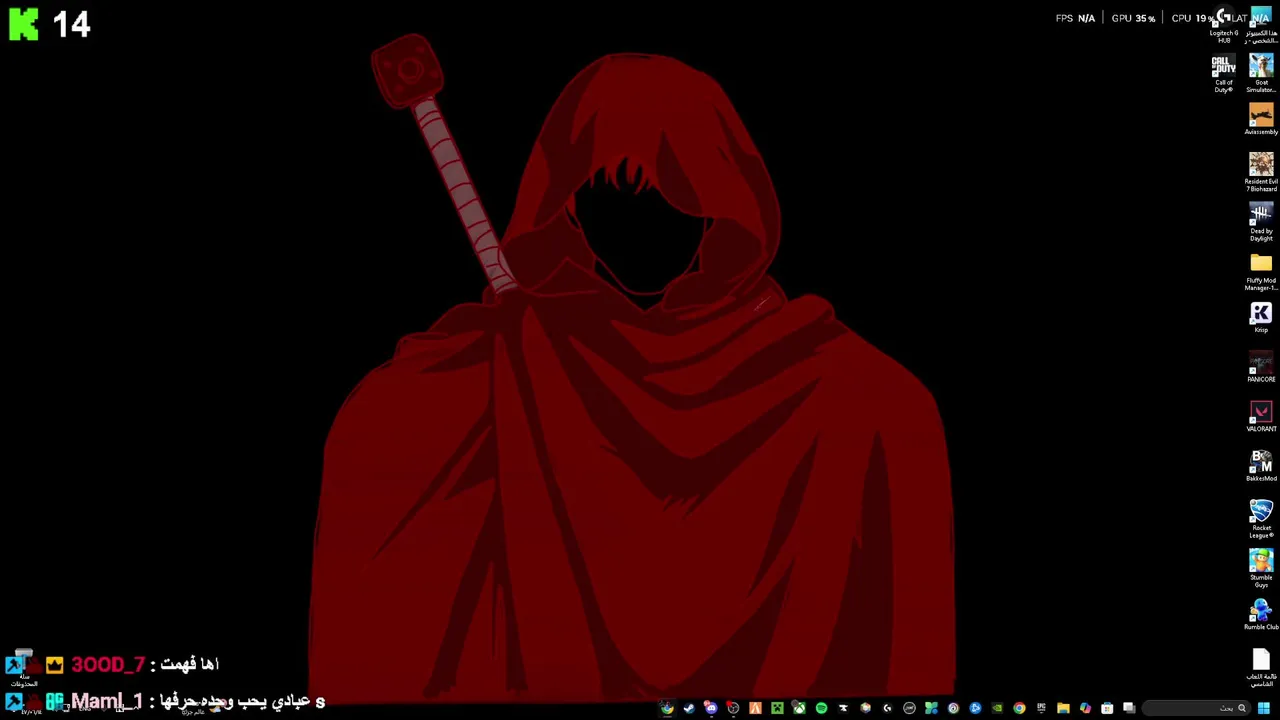Open Task View from the taskbar

pos(1129,708)
